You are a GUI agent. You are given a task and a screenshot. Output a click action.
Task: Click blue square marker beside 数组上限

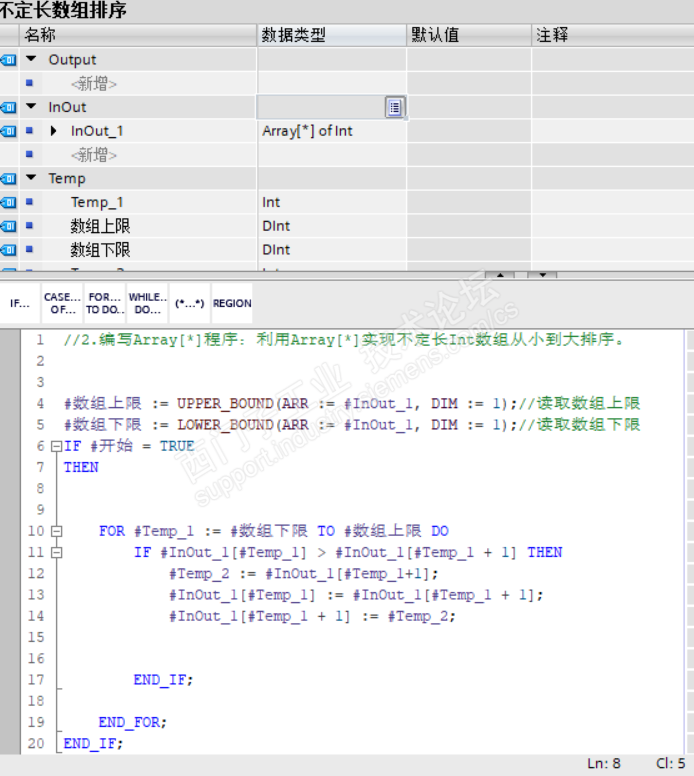click(x=29, y=225)
